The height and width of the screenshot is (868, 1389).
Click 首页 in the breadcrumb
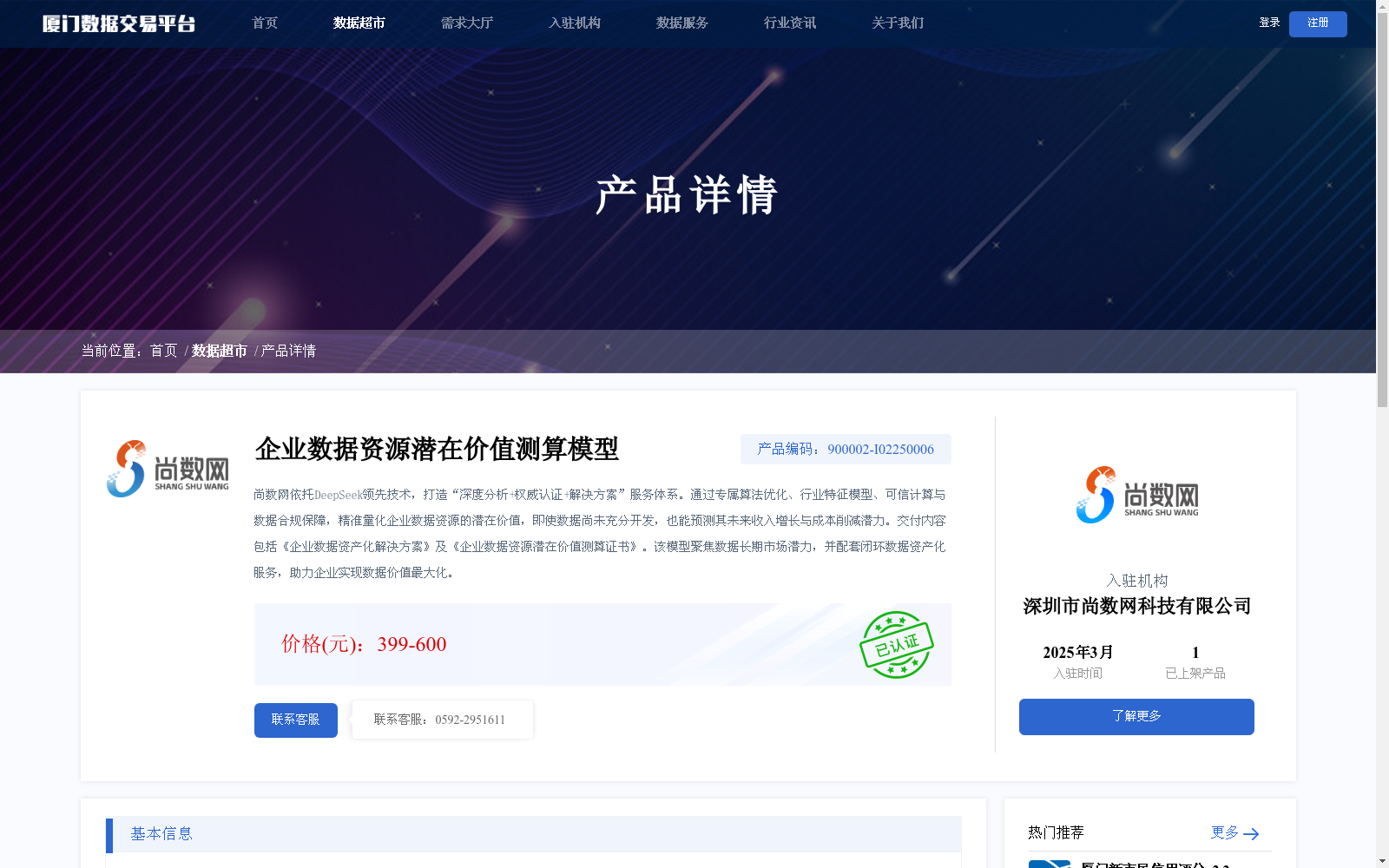click(x=163, y=351)
